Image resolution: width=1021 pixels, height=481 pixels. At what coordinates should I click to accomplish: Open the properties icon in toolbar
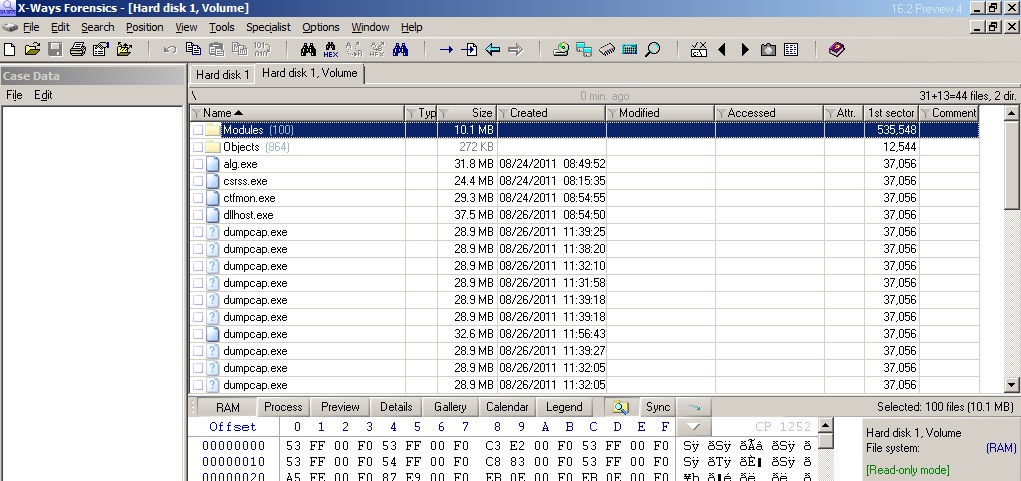(101, 49)
